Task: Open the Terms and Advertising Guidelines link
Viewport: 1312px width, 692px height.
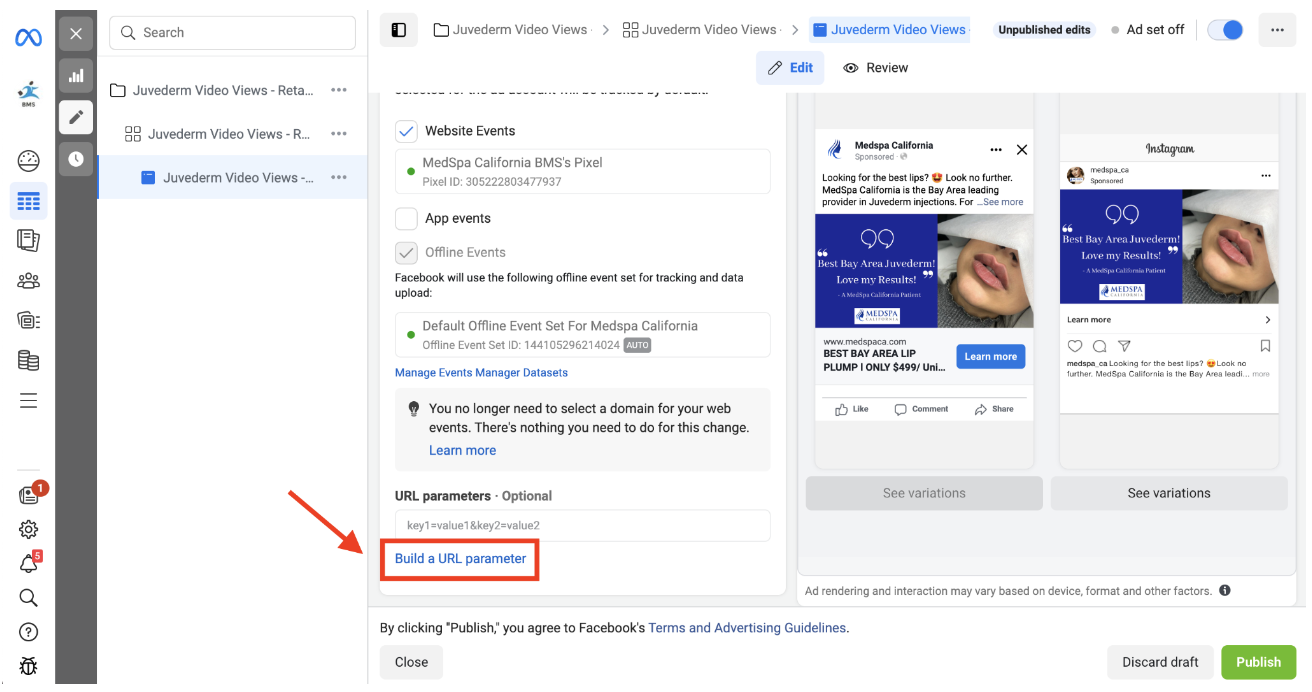Action: pos(747,628)
